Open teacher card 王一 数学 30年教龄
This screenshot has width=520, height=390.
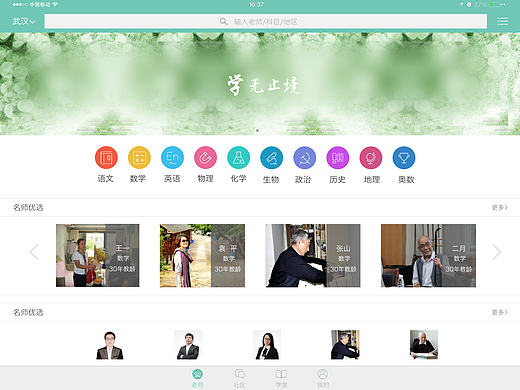coord(97,255)
